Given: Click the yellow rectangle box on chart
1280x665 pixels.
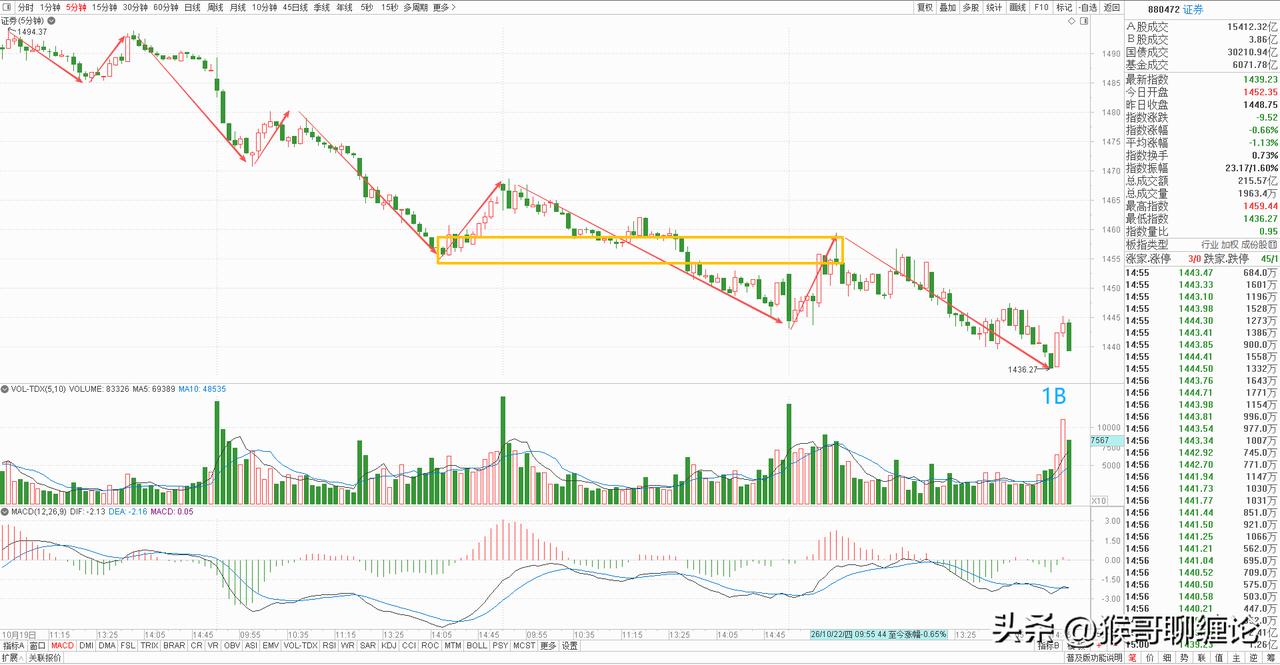Looking at the screenshot, I should [640, 250].
